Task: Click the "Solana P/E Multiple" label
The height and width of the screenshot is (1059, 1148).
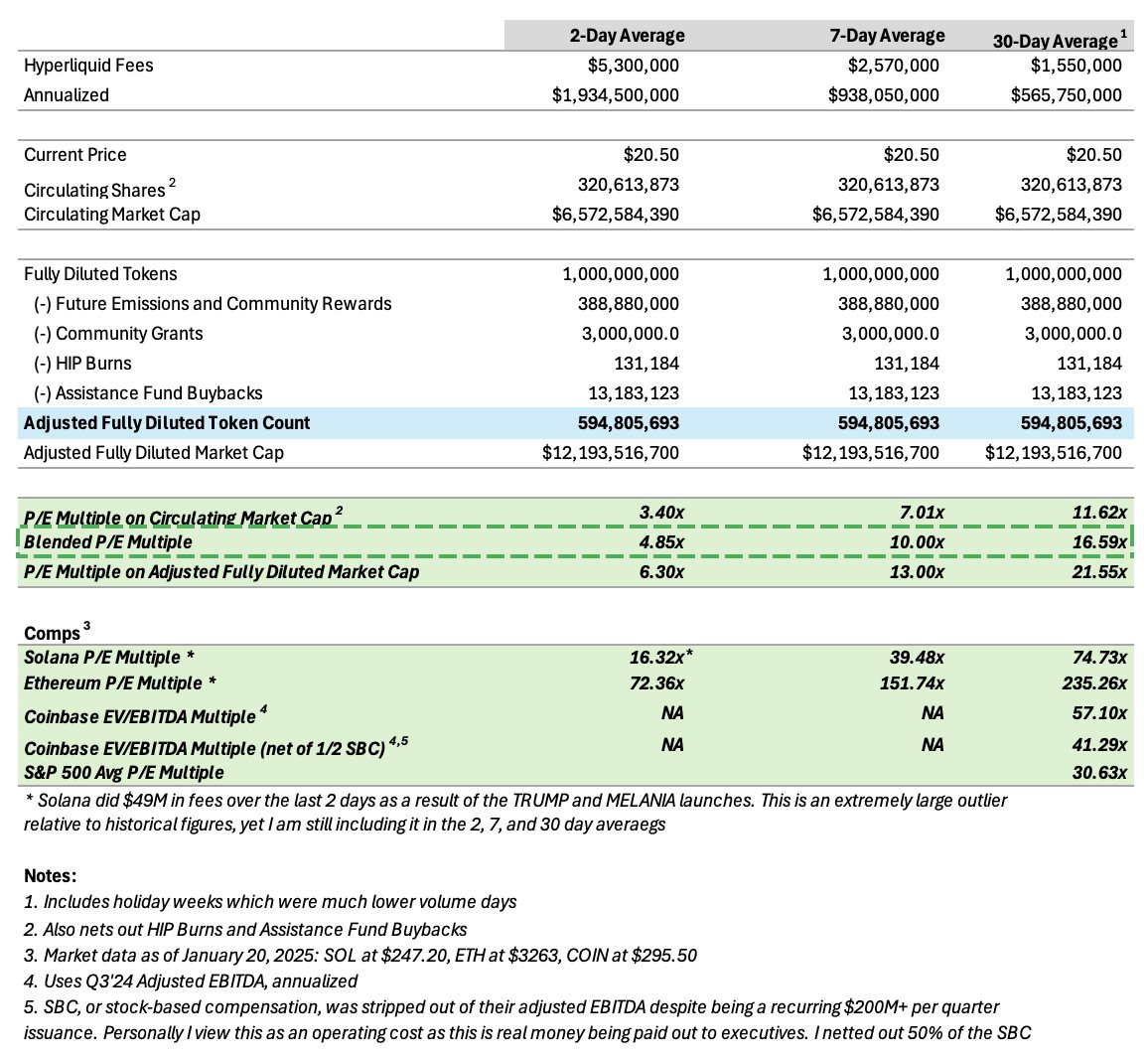Action: [x=109, y=658]
